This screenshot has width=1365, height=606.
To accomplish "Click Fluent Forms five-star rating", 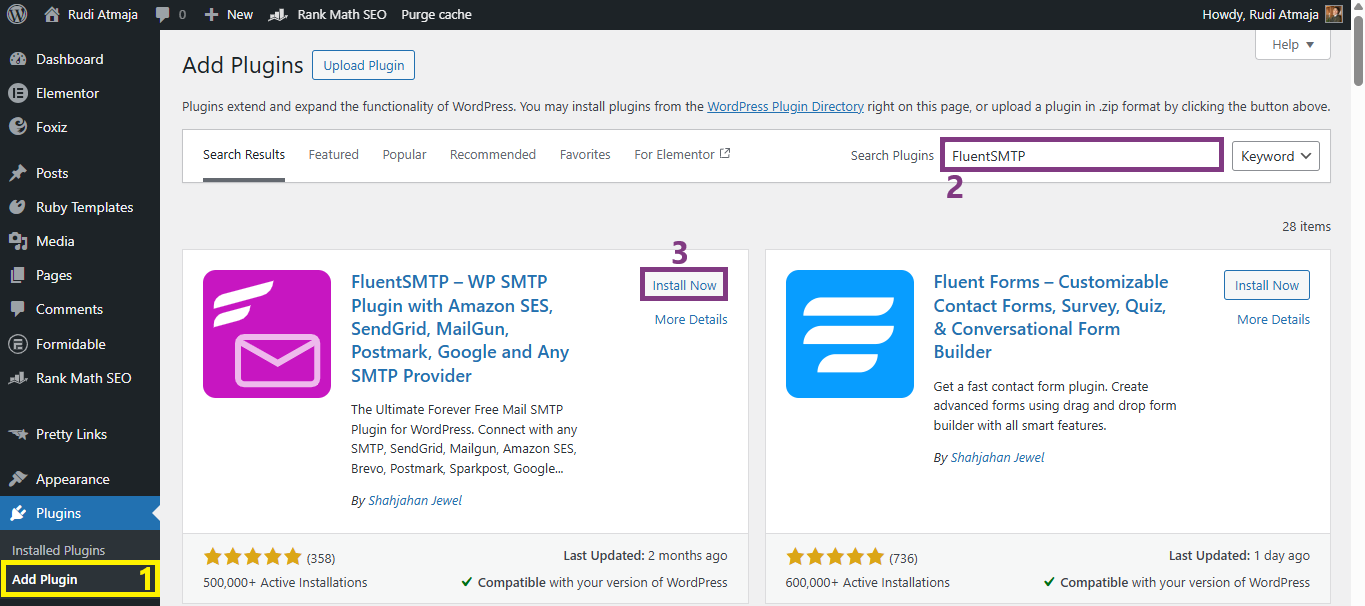I will pyautogui.click(x=835, y=557).
